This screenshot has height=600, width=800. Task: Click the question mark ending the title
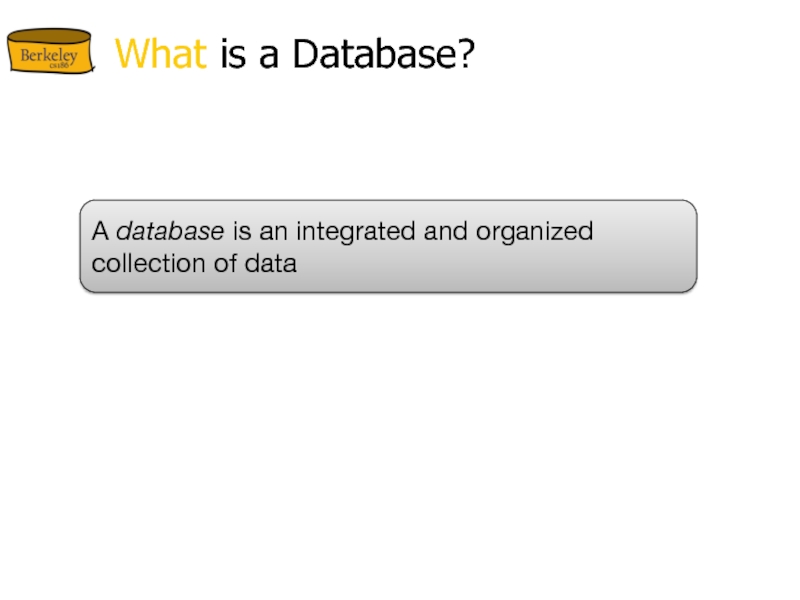(464, 55)
